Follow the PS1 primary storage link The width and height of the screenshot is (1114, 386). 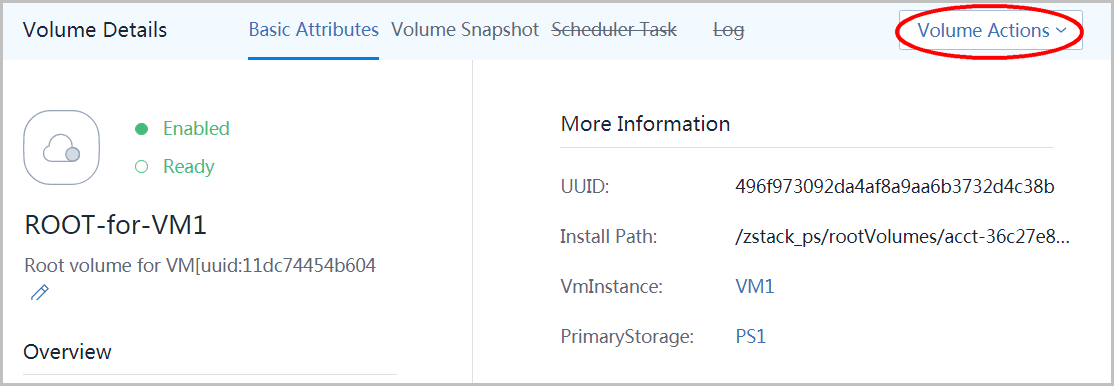point(751,336)
